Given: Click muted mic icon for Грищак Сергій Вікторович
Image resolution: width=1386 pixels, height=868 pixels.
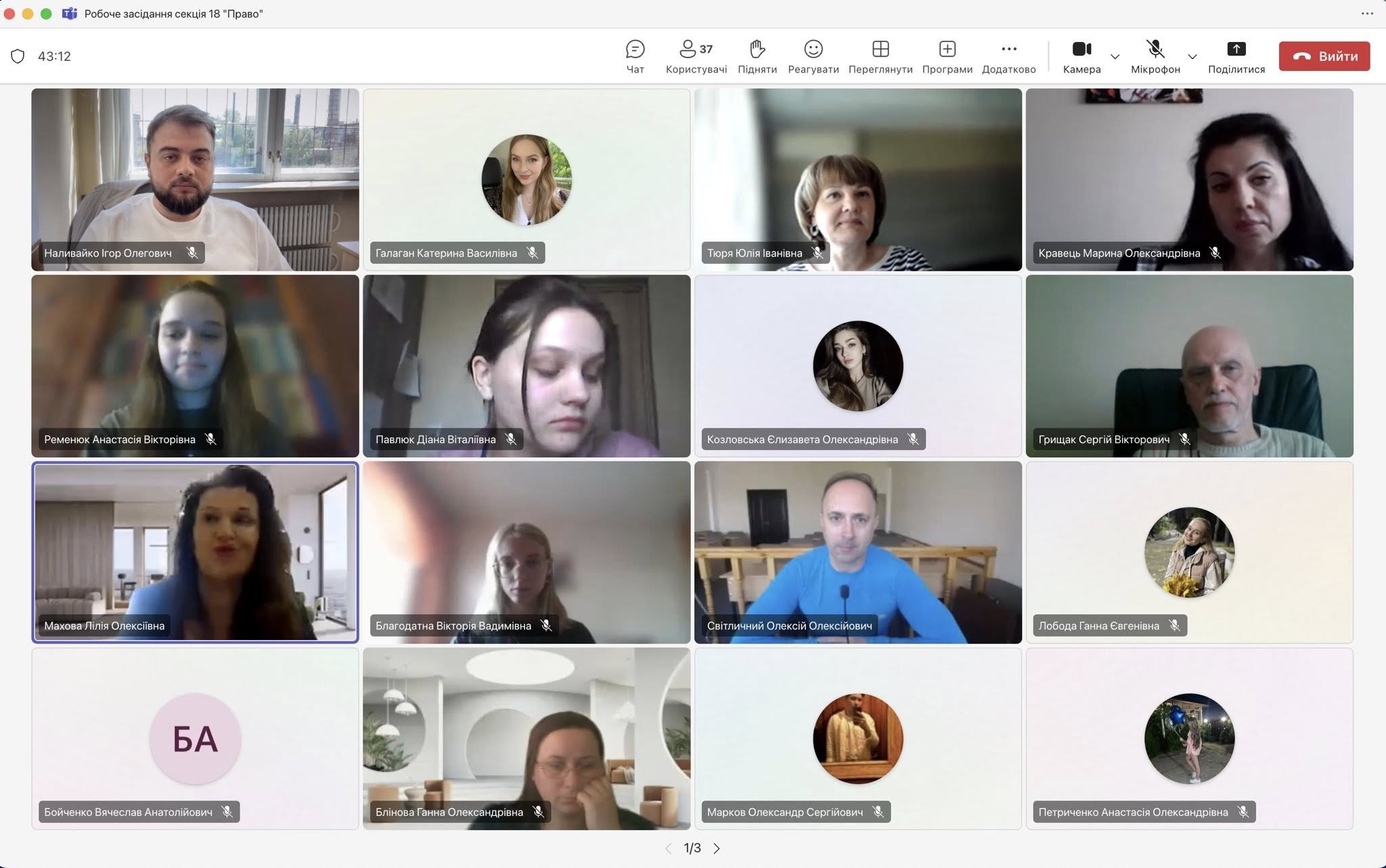Looking at the screenshot, I should click(1184, 439).
